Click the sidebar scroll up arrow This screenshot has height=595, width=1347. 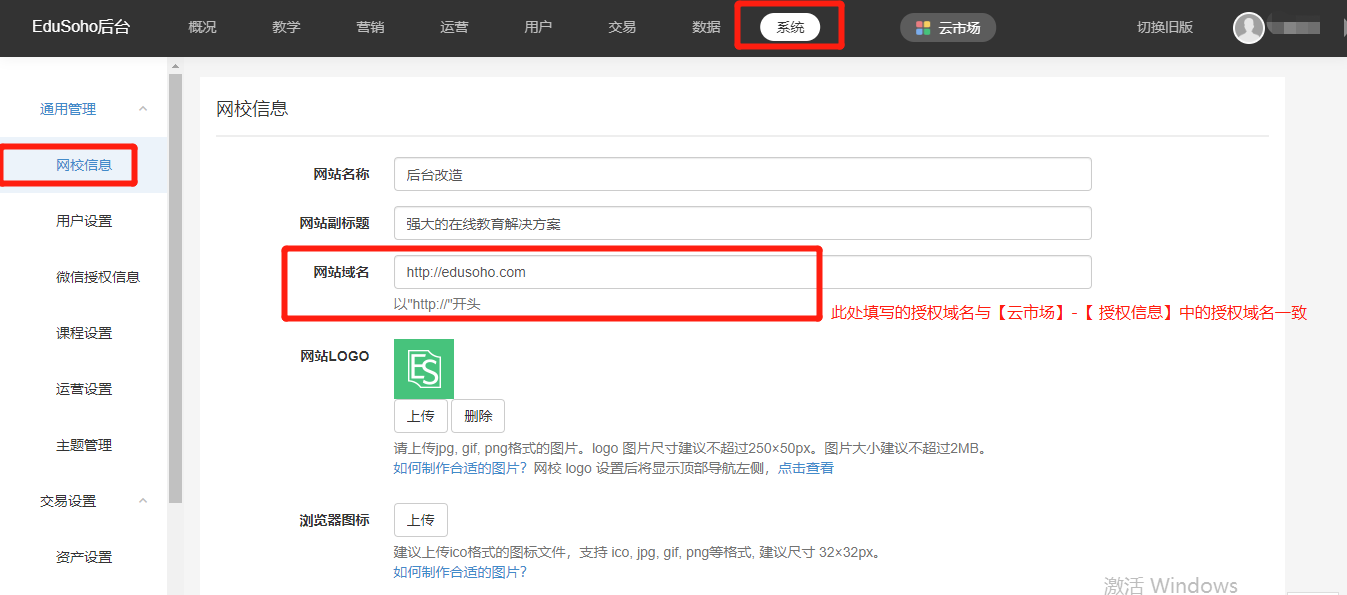(x=176, y=67)
